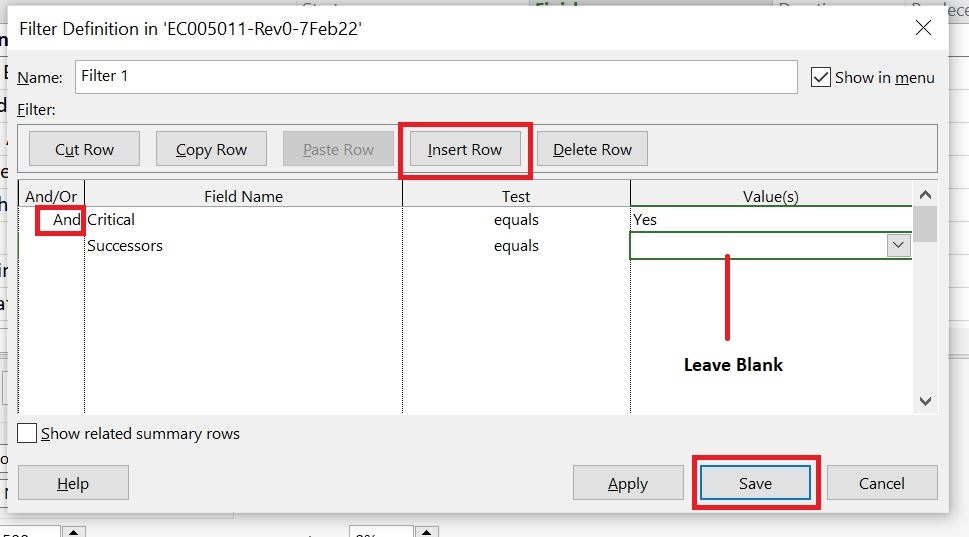Viewport: 969px width, 537px height.
Task: Click the scroll down arrow in filter list
Action: click(925, 402)
